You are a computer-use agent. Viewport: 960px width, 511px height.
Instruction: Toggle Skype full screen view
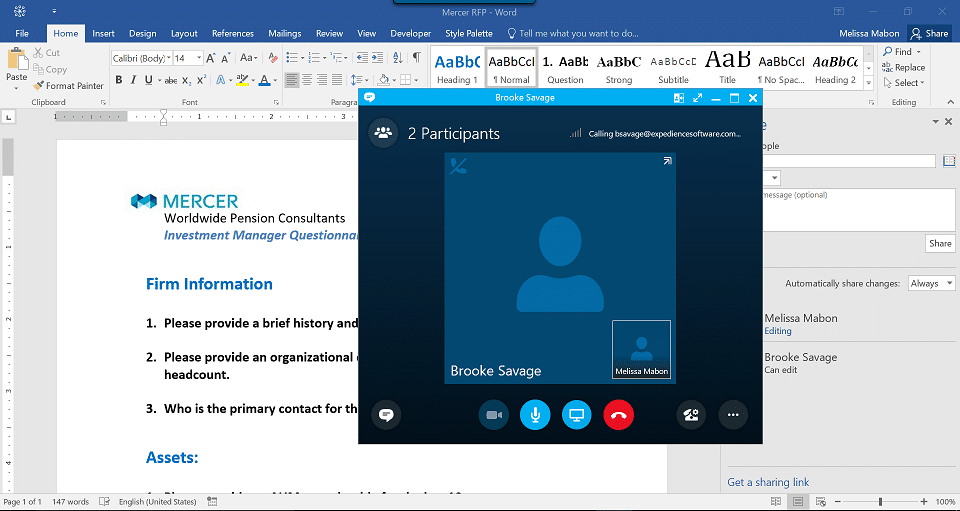(x=697, y=98)
